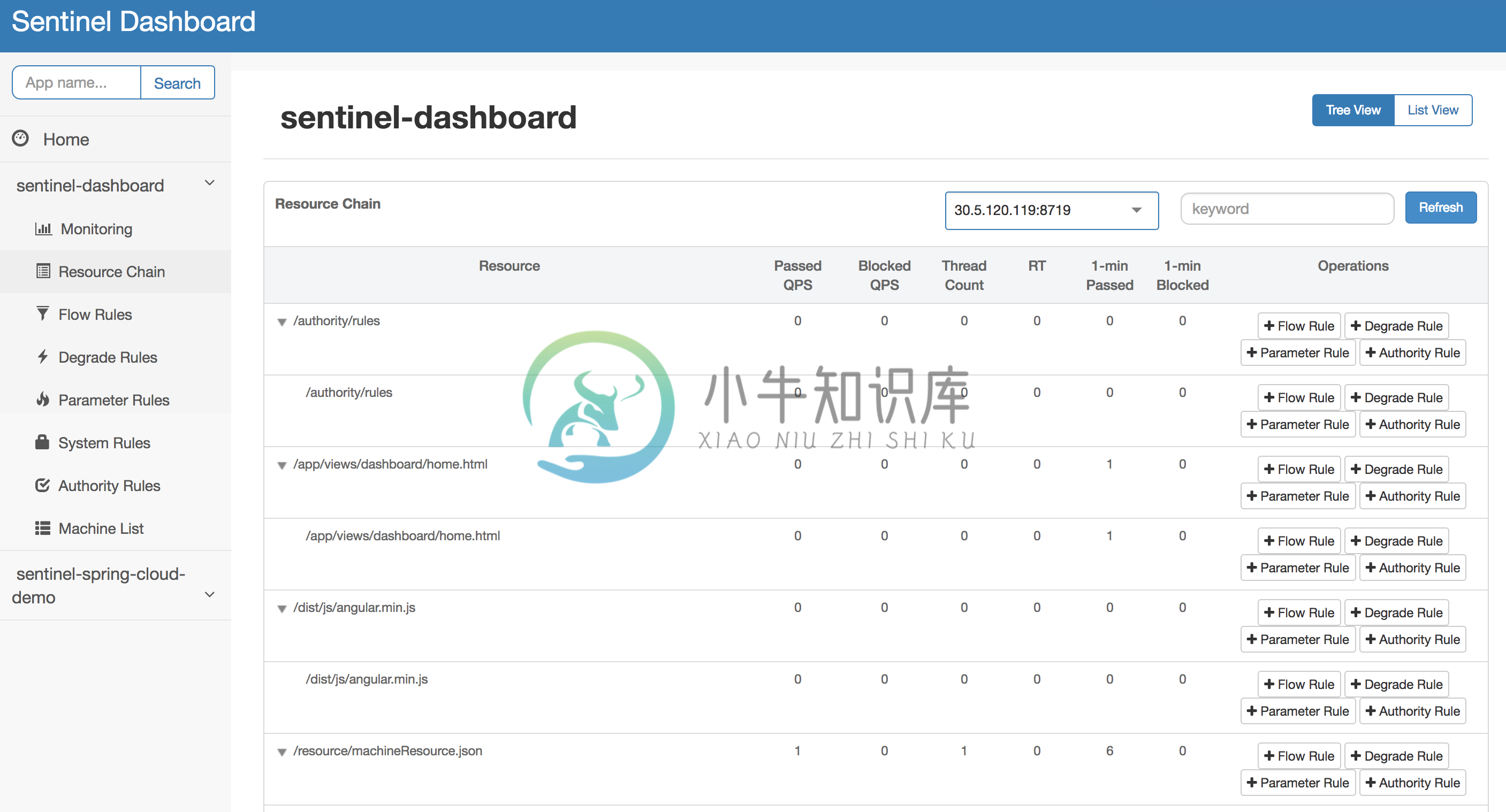The width and height of the screenshot is (1506, 812).
Task: Expand the sentinel-spring-cloud-demo sidebar chevron
Action: pyautogui.click(x=210, y=595)
